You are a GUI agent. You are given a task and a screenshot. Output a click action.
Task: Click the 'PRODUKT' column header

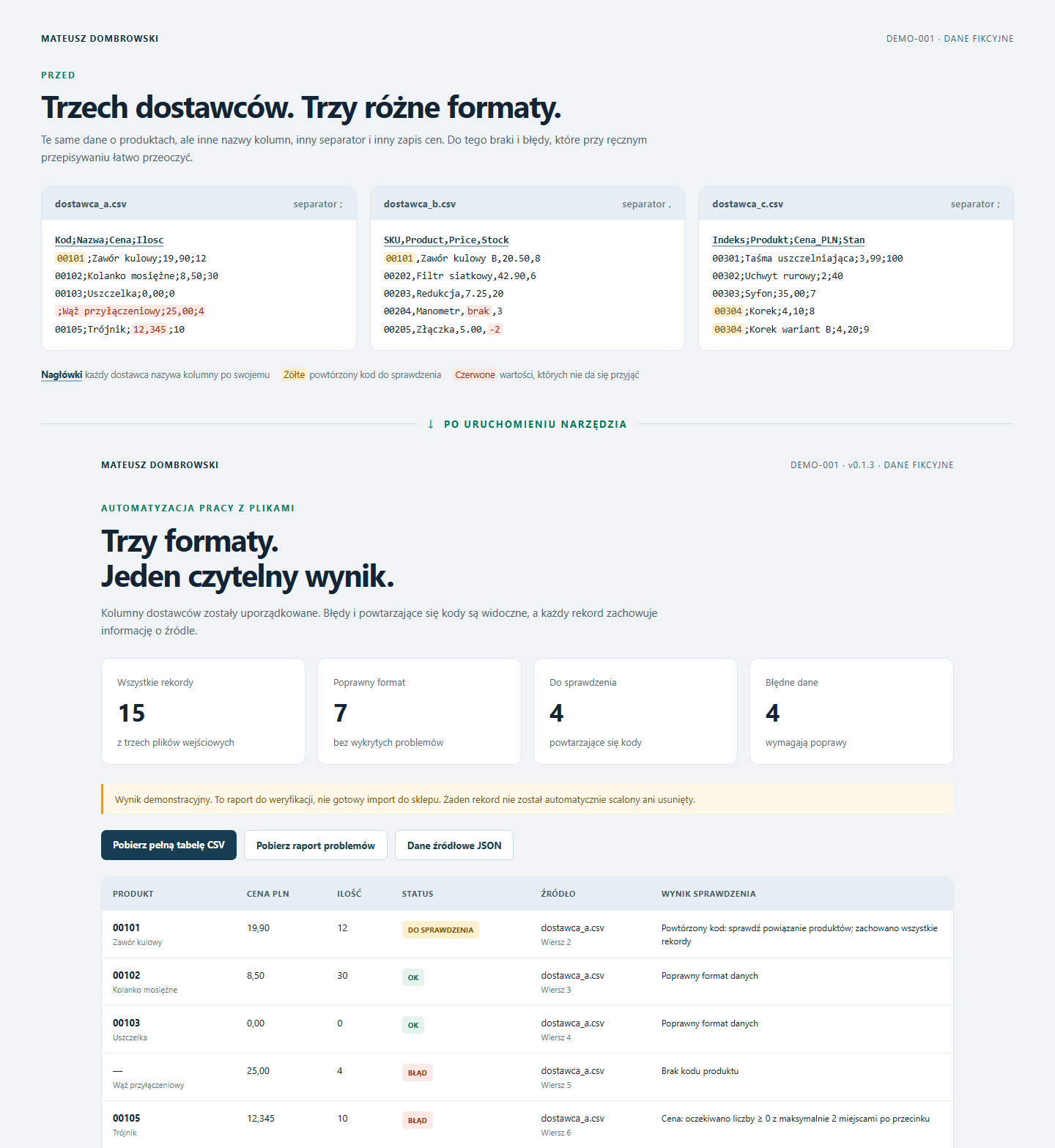(x=133, y=894)
